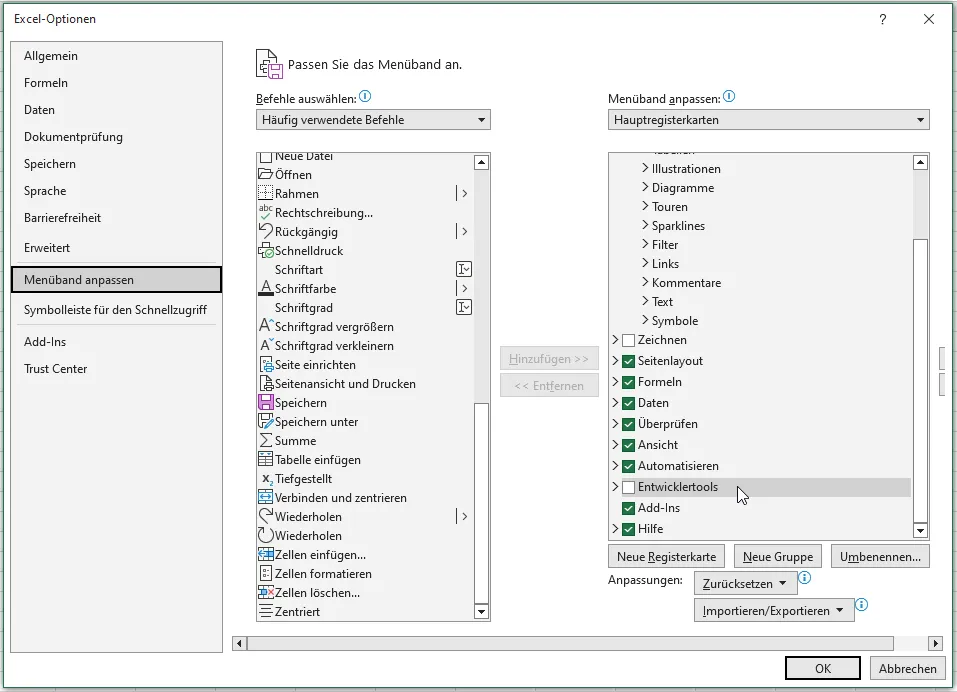Check the Zeichnen tab checkbox
957x692 pixels.
[x=628, y=340]
